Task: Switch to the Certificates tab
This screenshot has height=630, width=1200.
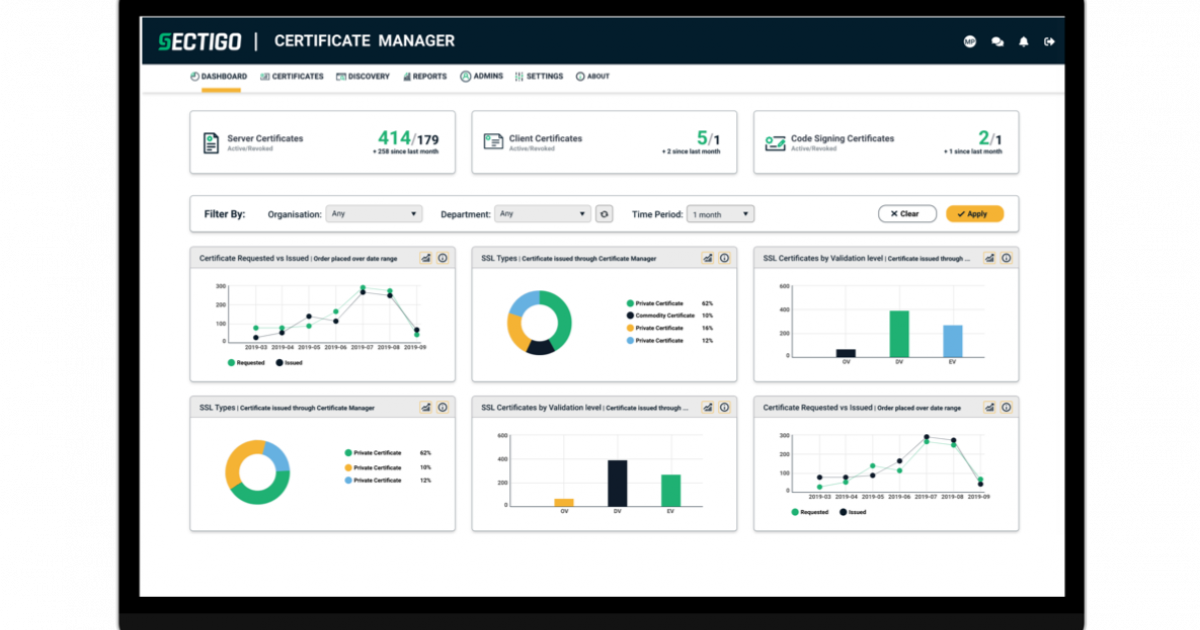Action: tap(291, 75)
